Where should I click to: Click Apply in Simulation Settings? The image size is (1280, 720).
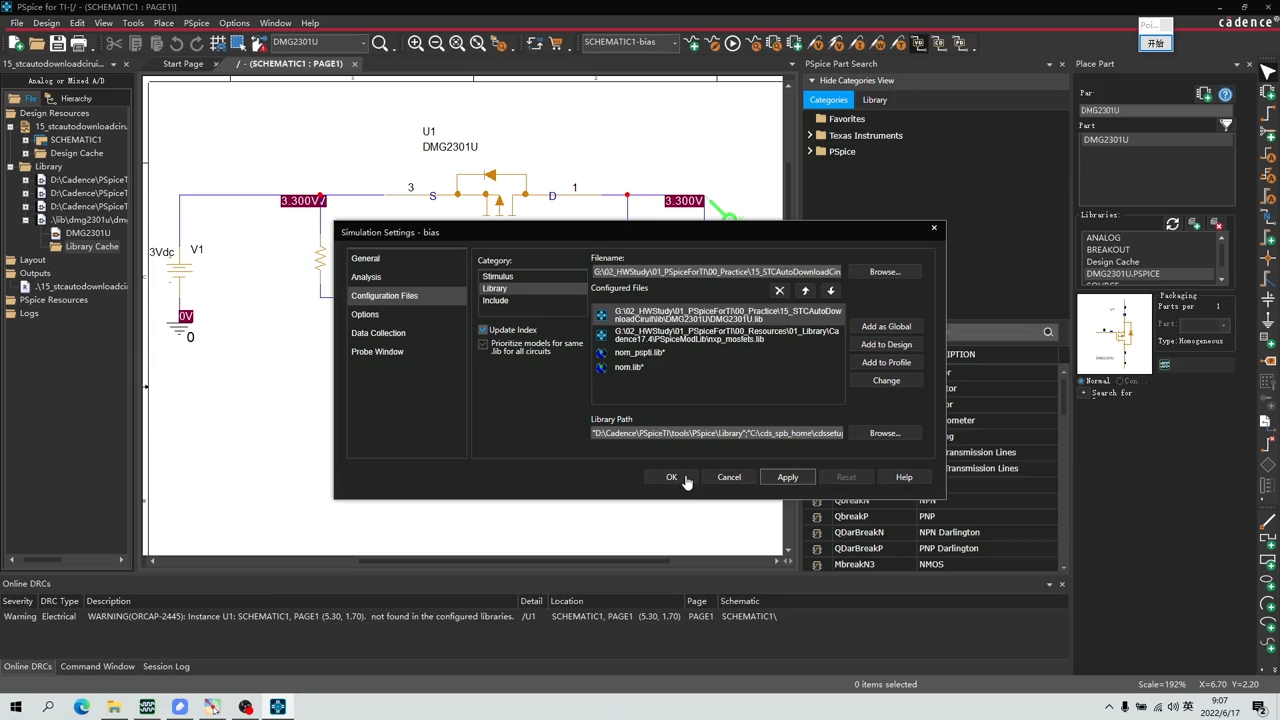click(x=788, y=477)
